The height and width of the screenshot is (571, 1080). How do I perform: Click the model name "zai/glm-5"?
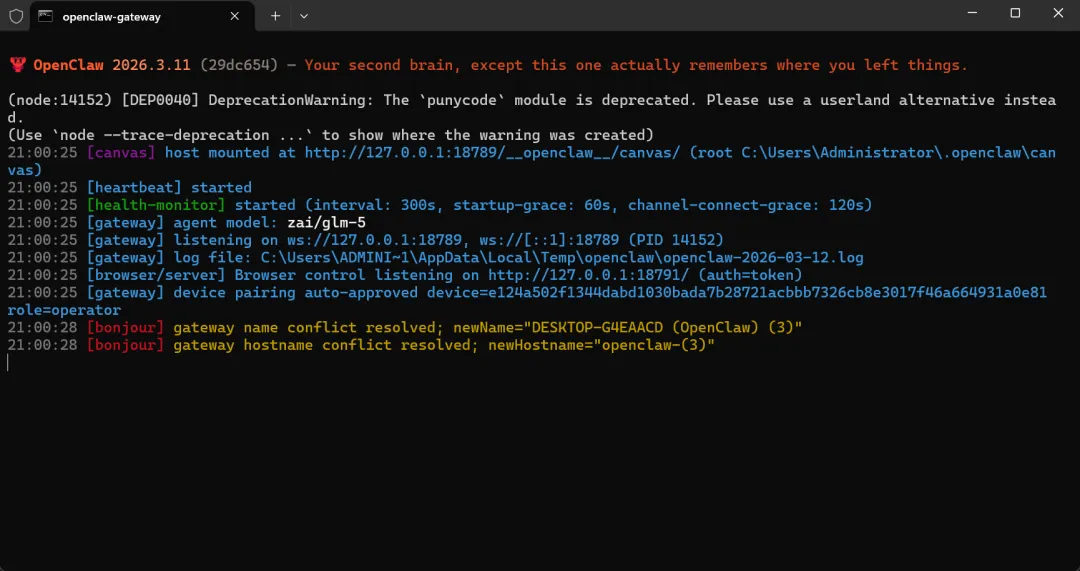[326, 222]
